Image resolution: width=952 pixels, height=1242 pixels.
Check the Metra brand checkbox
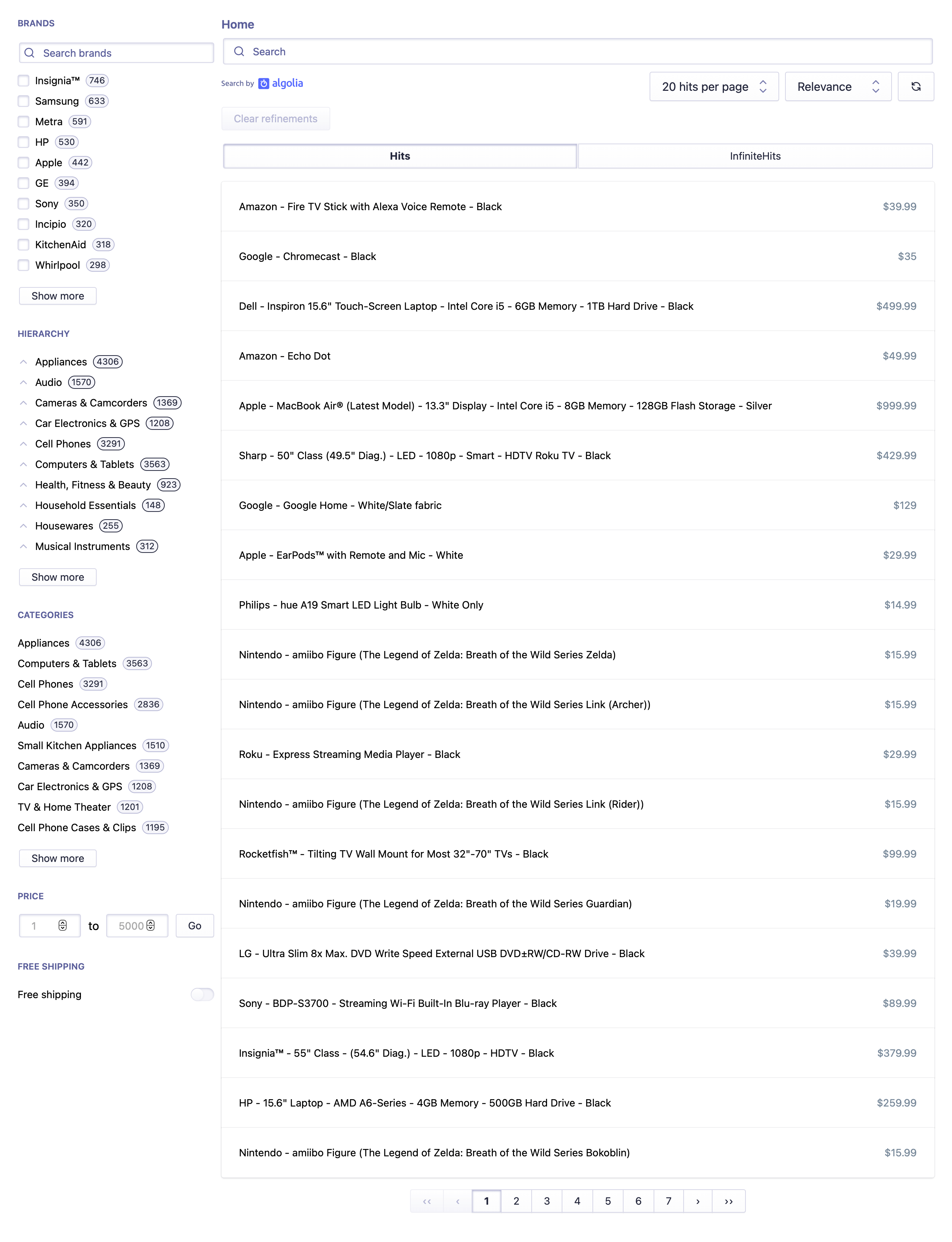23,121
